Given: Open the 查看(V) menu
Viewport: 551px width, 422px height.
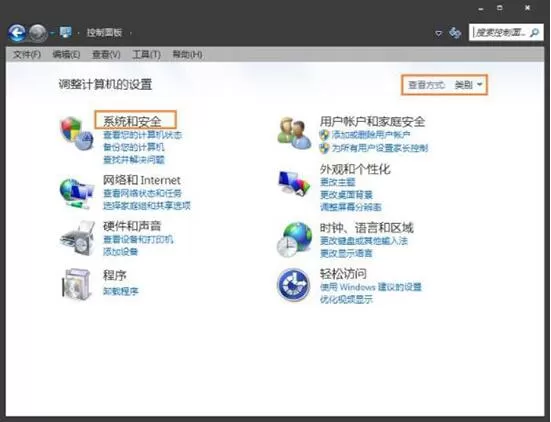Looking at the screenshot, I should (x=106, y=54).
